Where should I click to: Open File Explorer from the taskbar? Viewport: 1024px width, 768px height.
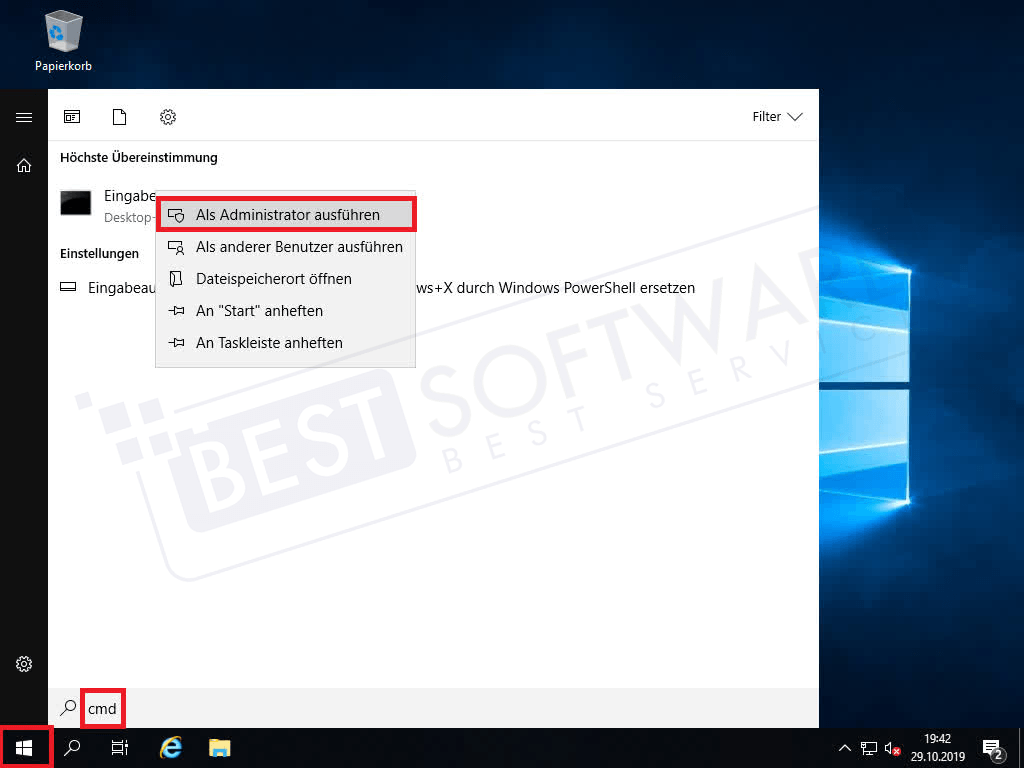coord(218,747)
